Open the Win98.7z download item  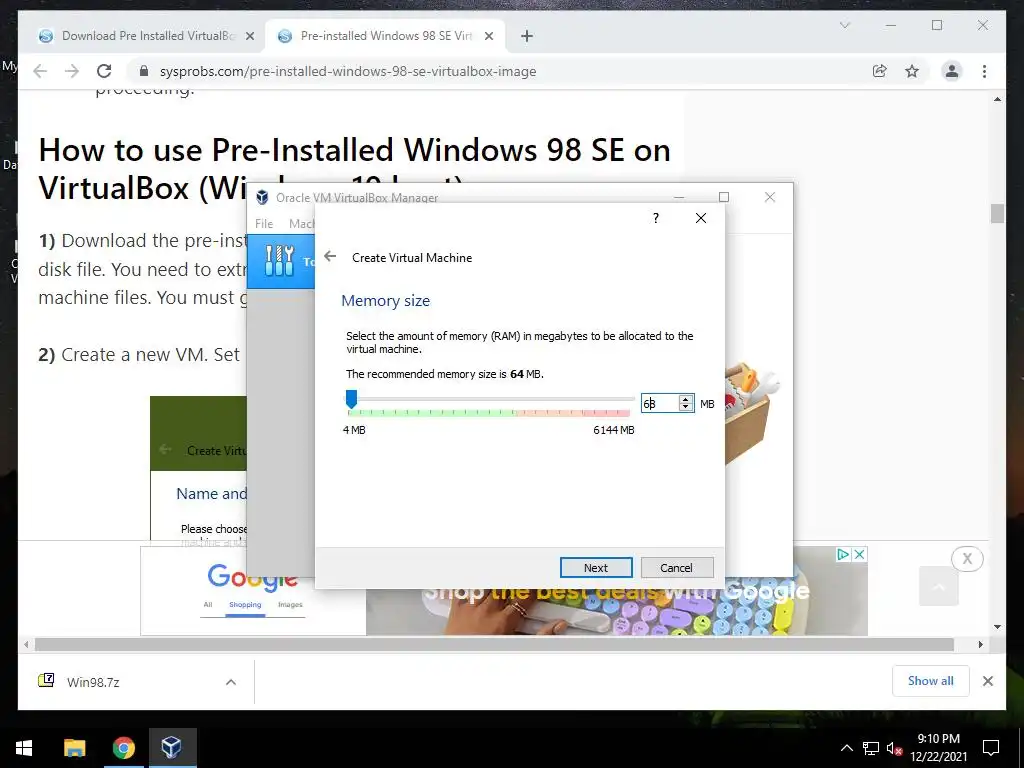click(93, 682)
